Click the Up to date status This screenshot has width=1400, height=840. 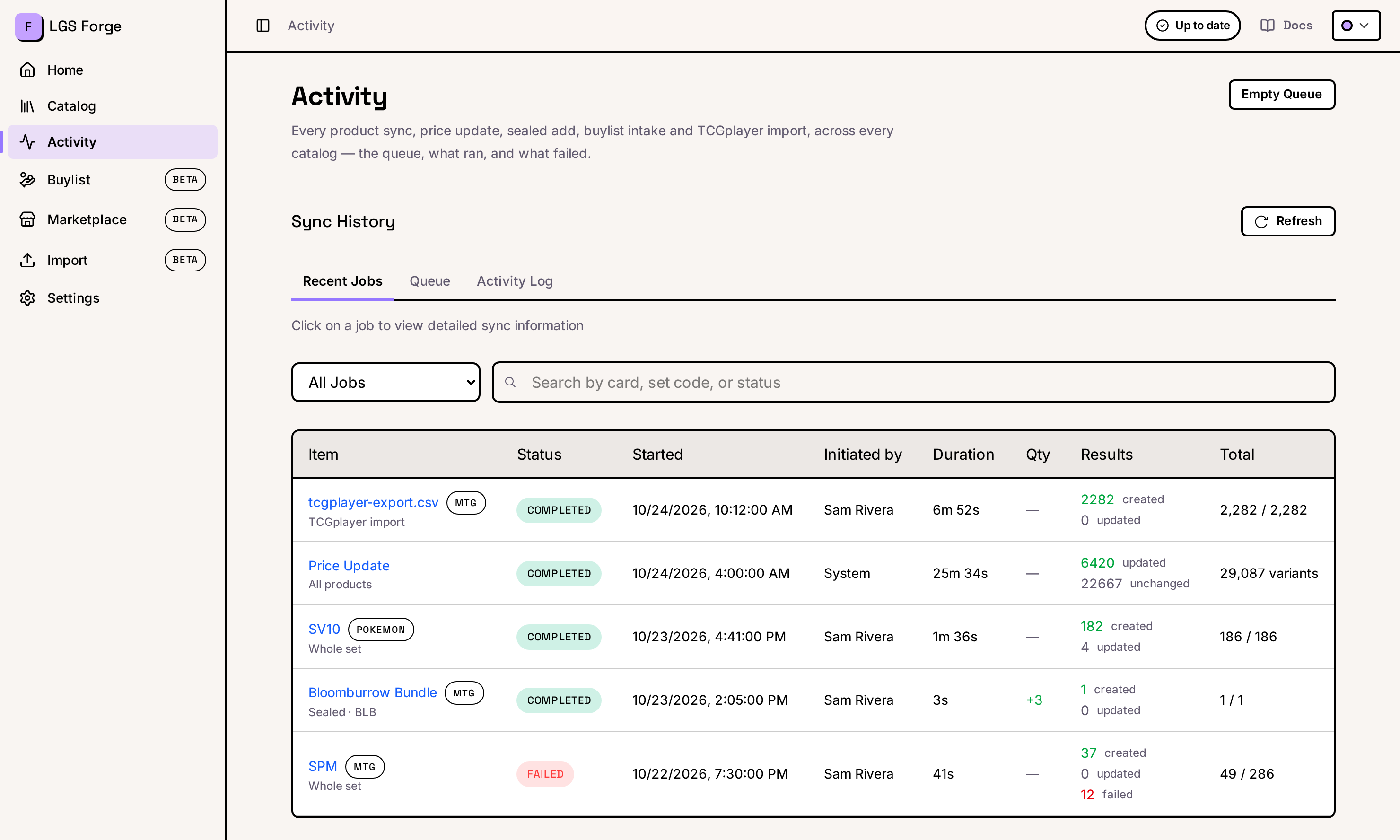pos(1192,26)
